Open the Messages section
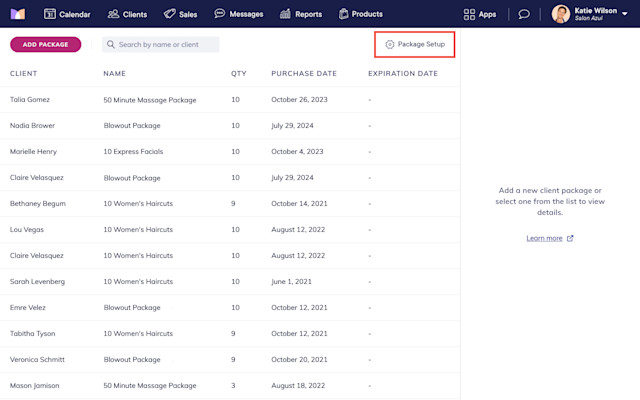This screenshot has width=640, height=400. pyautogui.click(x=239, y=14)
